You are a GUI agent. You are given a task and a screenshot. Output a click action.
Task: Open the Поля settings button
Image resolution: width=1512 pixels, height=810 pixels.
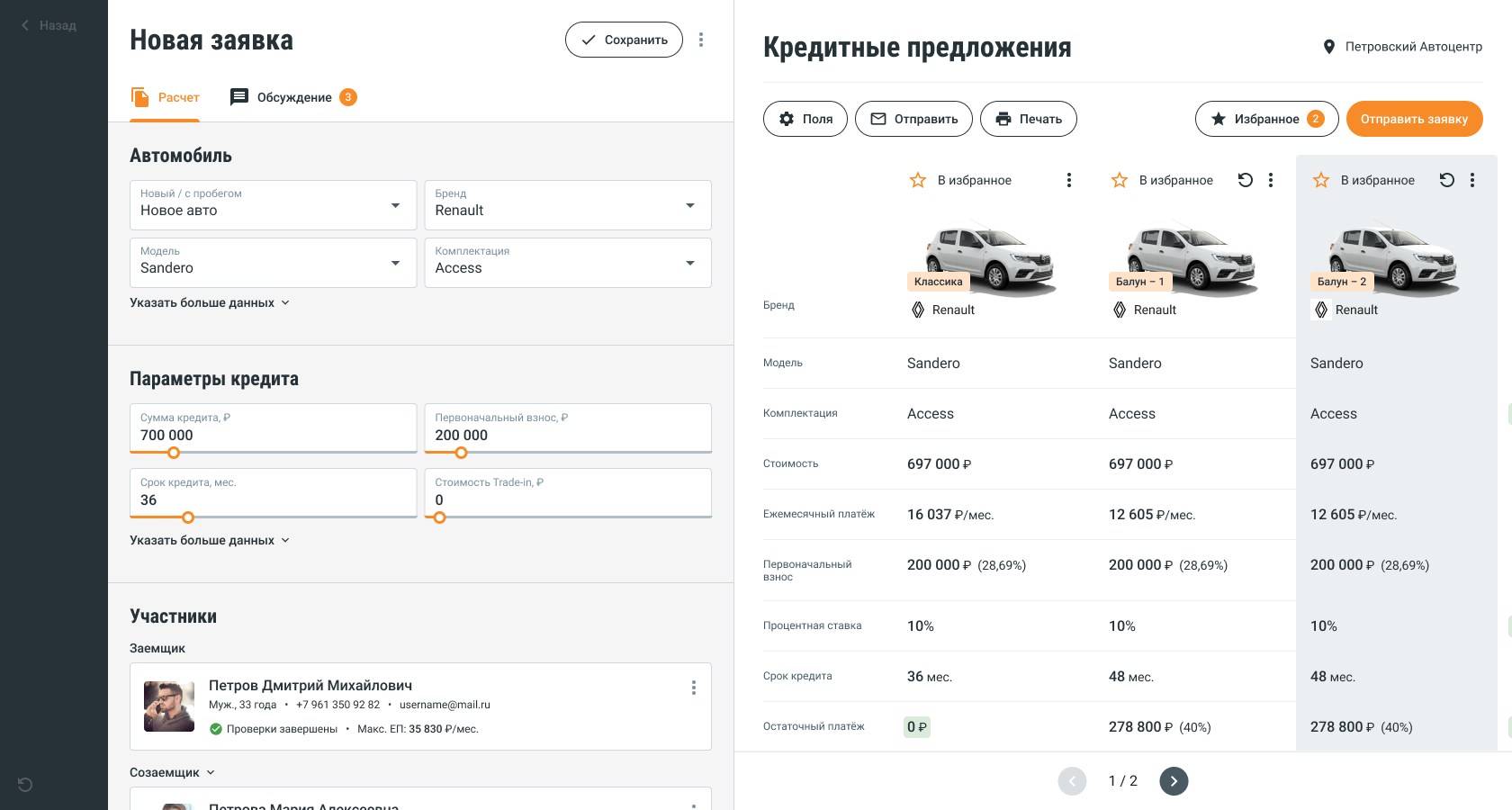(805, 119)
